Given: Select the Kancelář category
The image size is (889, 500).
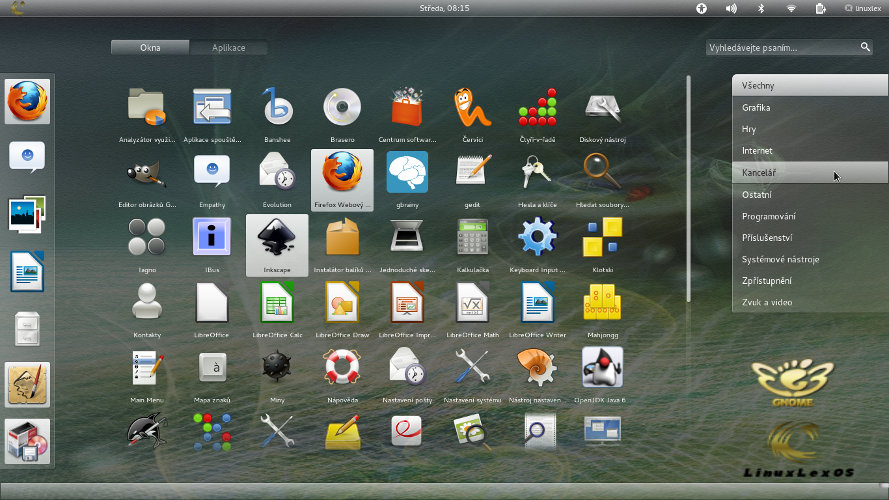Looking at the screenshot, I should pyautogui.click(x=810, y=172).
